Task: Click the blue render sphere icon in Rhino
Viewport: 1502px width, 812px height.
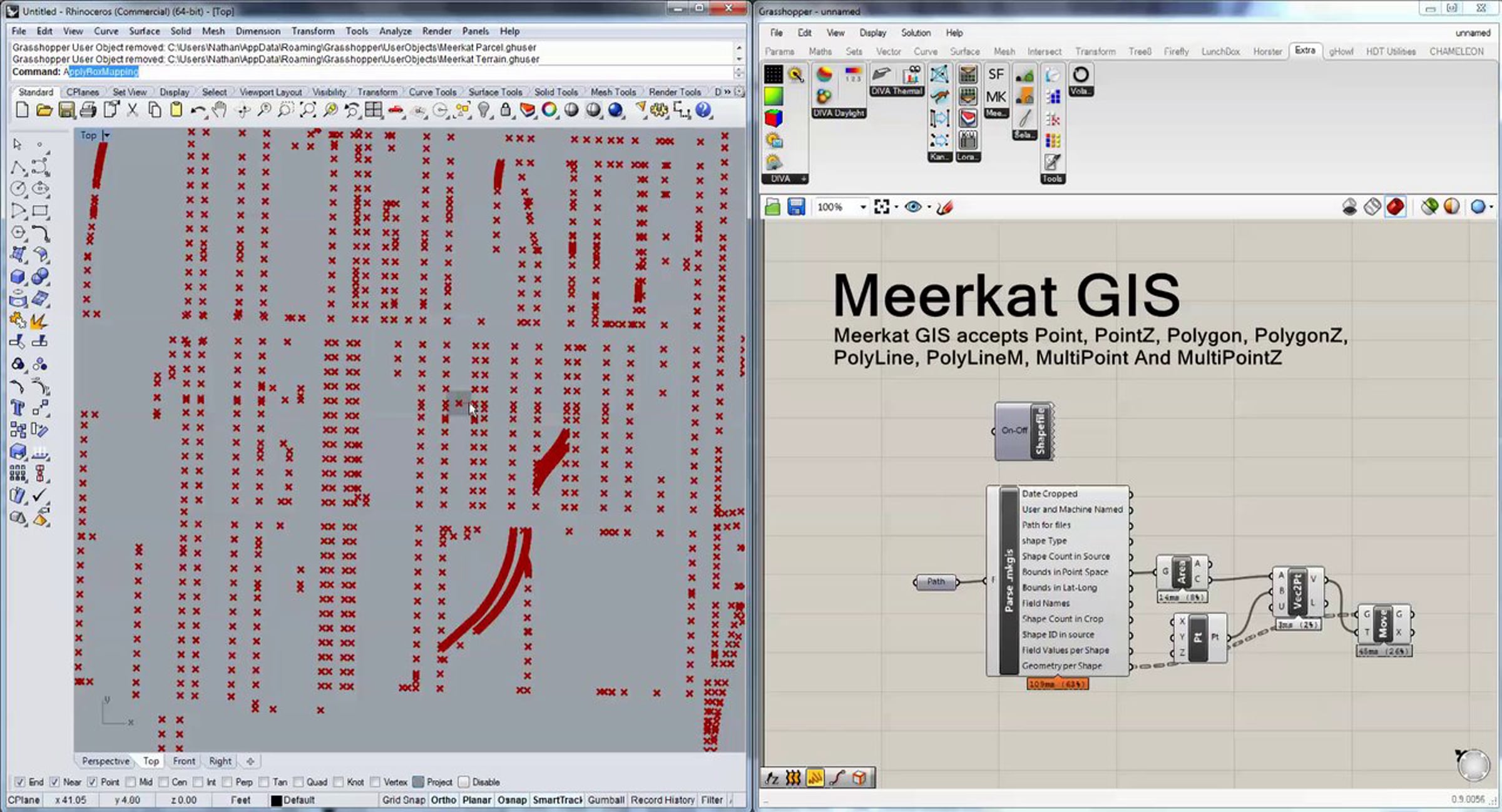Action: pyautogui.click(x=616, y=111)
